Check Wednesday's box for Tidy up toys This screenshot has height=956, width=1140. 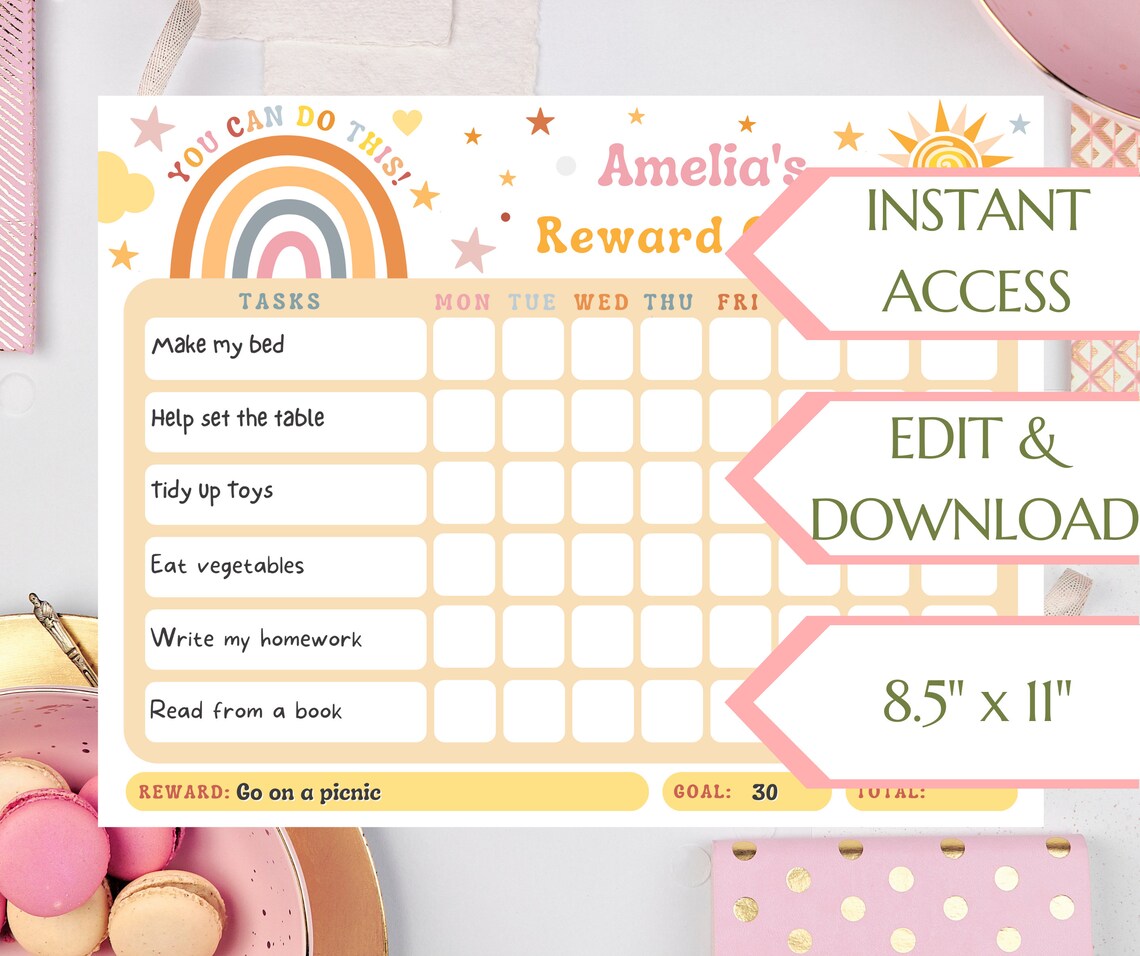tap(602, 492)
